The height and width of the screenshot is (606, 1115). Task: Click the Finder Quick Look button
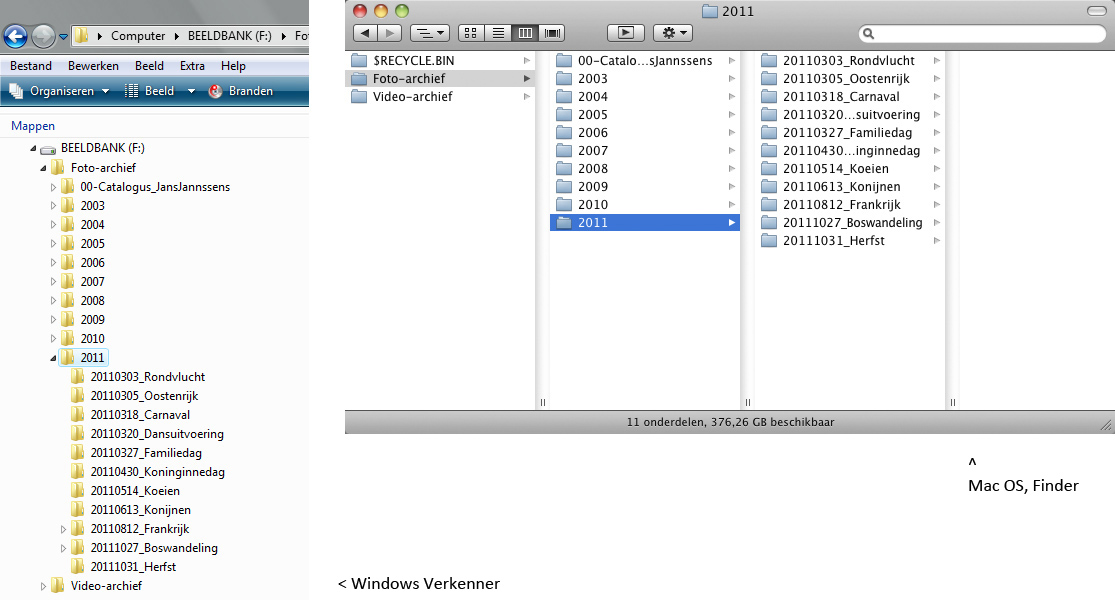[x=625, y=33]
